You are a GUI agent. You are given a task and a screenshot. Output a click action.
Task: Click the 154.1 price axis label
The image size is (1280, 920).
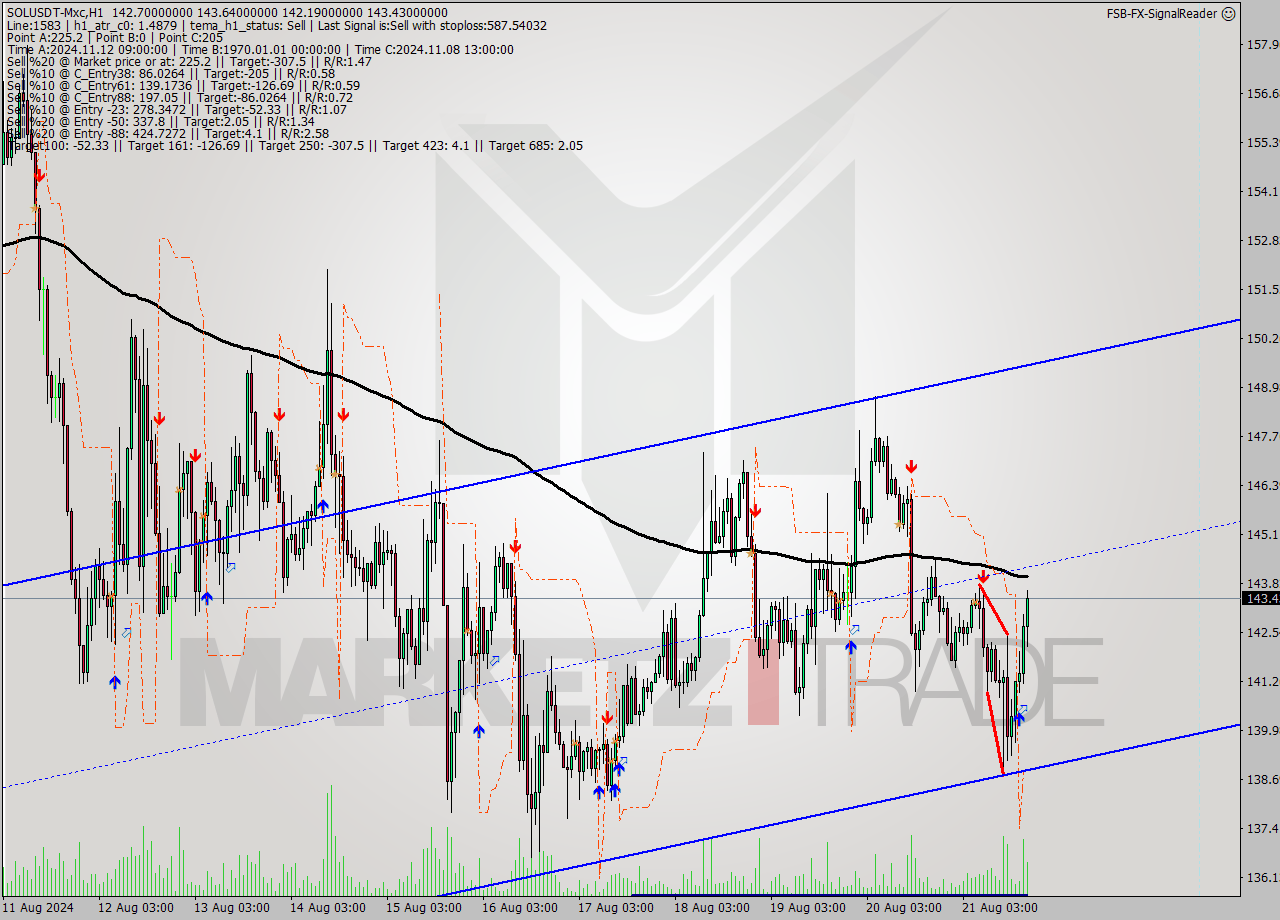(x=1262, y=191)
